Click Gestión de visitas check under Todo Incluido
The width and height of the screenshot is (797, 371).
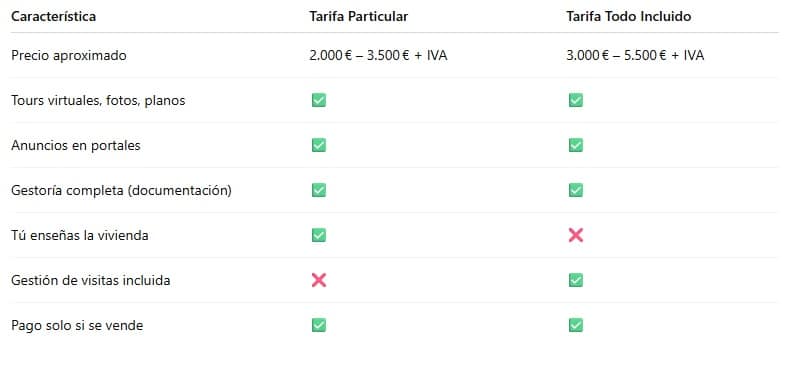(575, 280)
